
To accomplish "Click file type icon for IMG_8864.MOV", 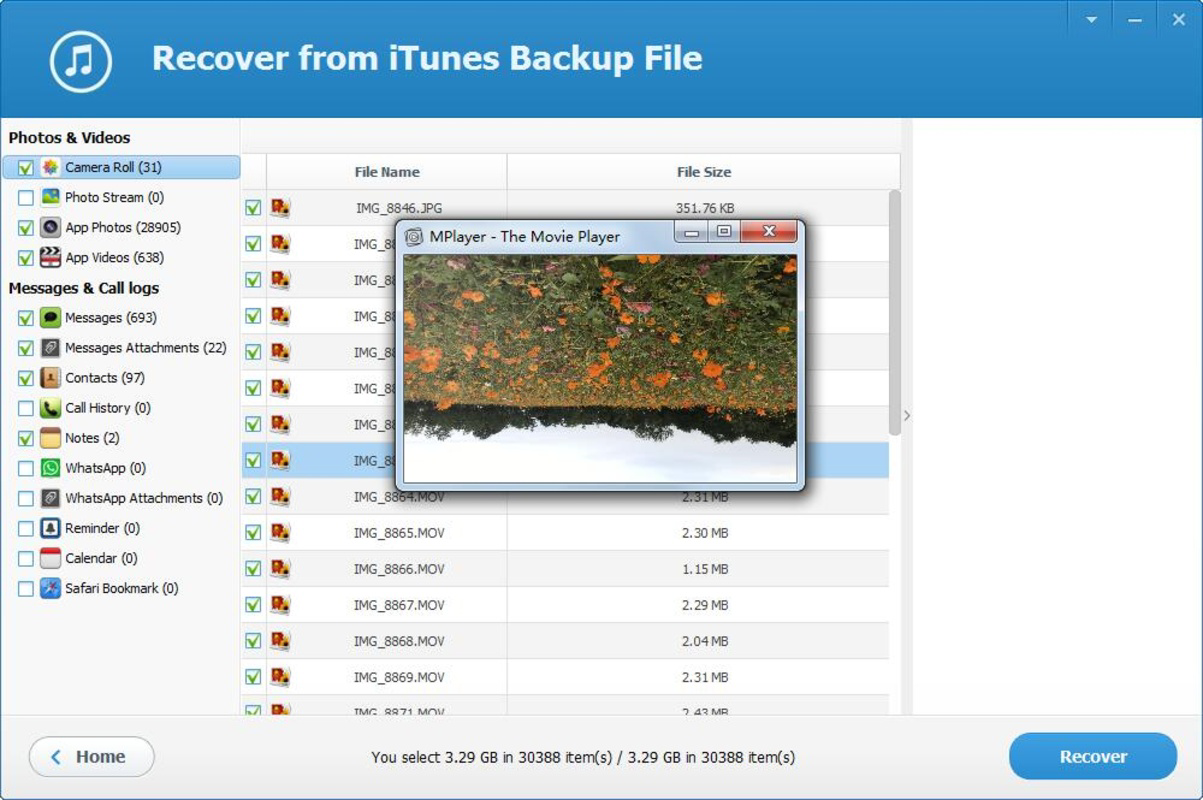I will (x=280, y=496).
